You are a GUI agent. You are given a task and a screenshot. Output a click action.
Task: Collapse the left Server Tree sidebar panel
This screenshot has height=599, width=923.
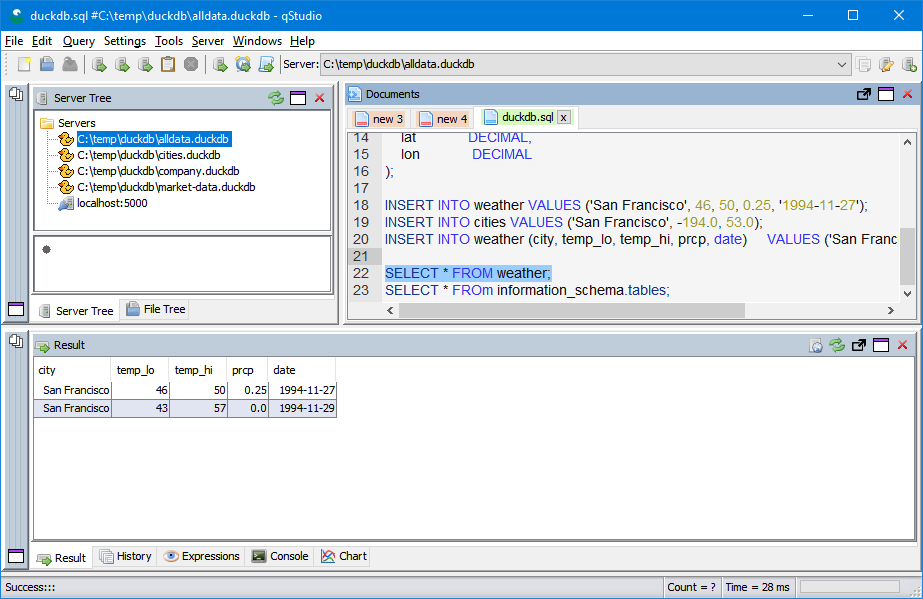[15, 309]
